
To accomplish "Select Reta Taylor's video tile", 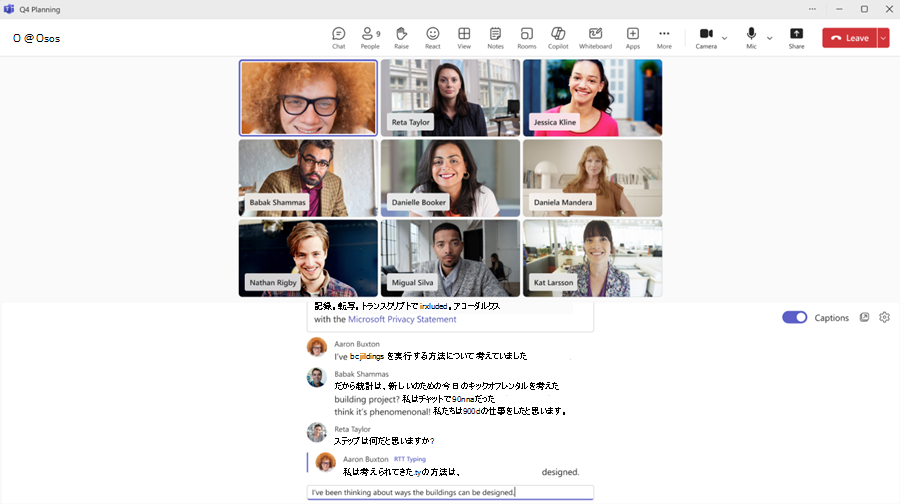I will [451, 98].
